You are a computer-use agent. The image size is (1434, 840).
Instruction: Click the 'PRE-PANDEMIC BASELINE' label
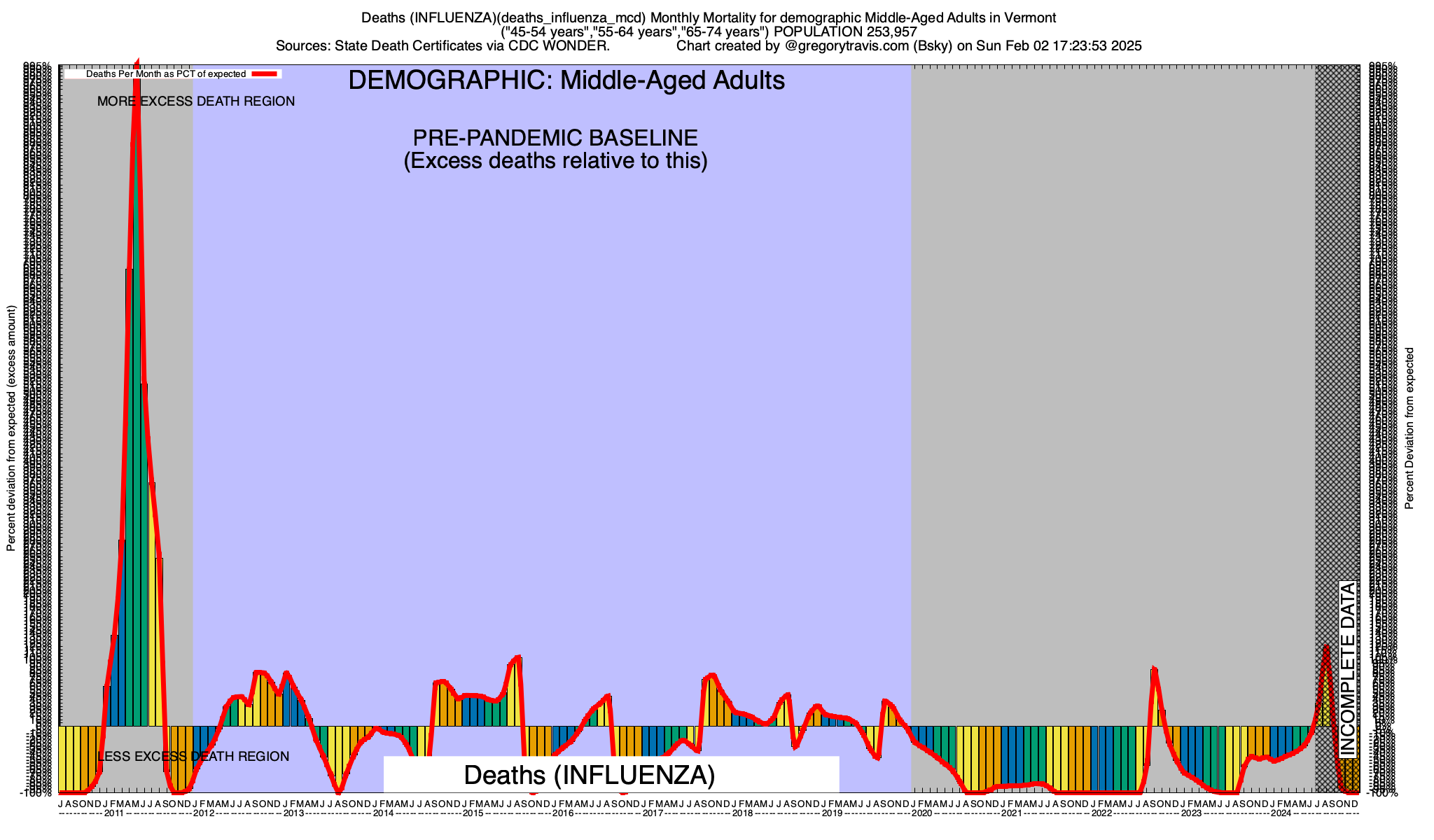[x=555, y=137]
